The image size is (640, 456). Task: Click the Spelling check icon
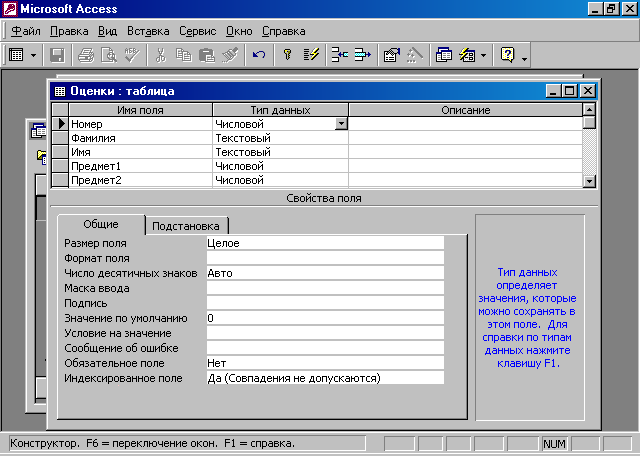point(132,55)
